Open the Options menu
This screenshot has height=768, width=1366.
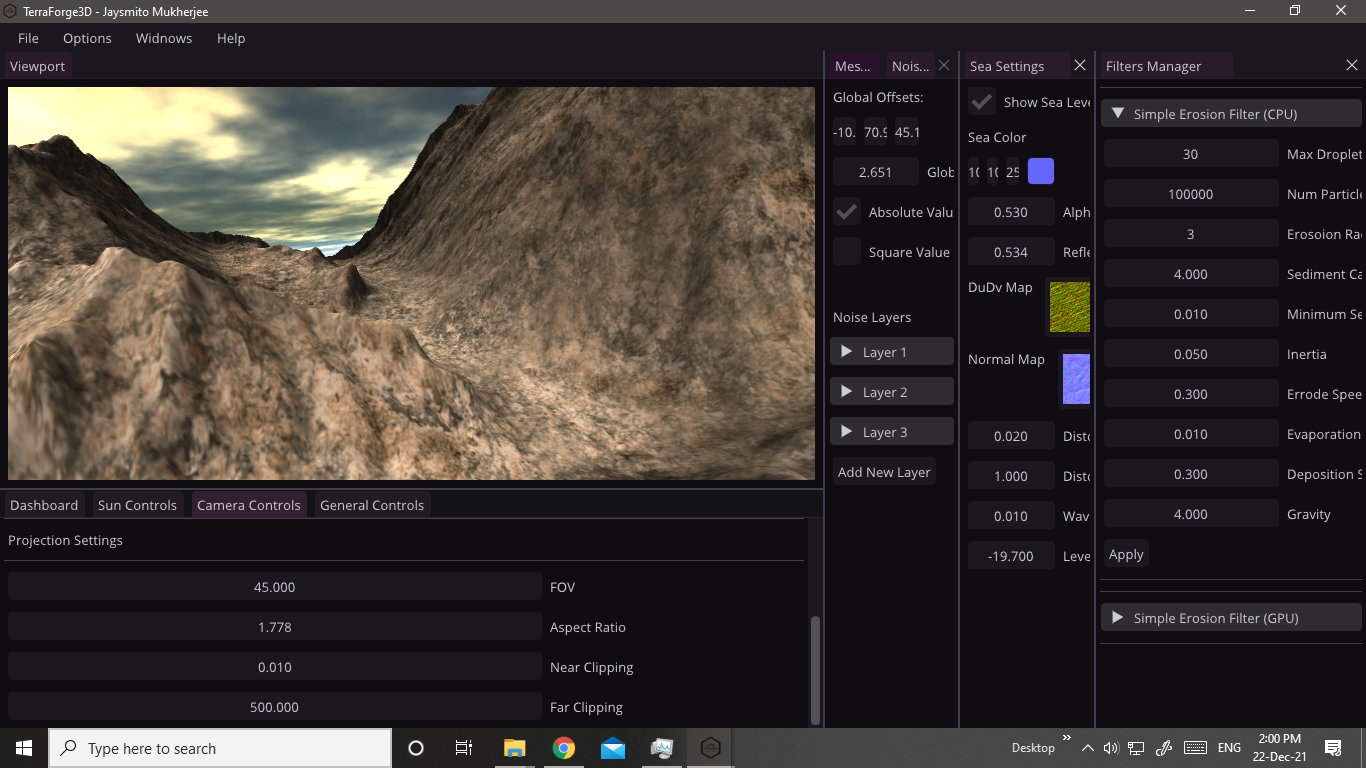click(87, 38)
